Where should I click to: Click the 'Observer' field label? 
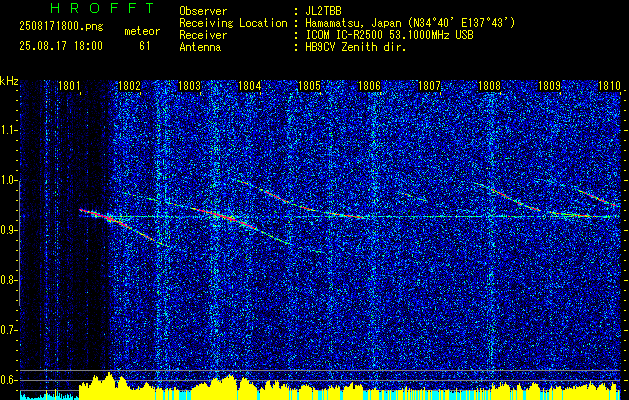[203, 11]
